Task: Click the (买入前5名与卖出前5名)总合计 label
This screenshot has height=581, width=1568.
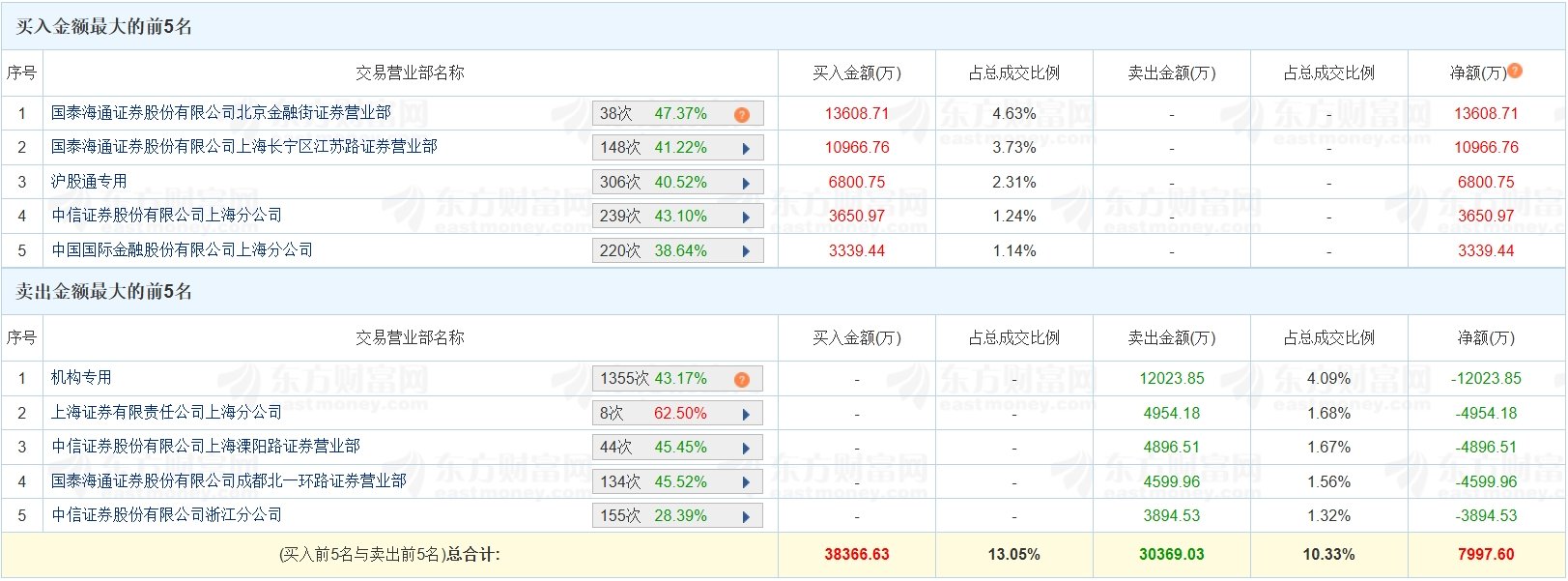Action: point(389,555)
